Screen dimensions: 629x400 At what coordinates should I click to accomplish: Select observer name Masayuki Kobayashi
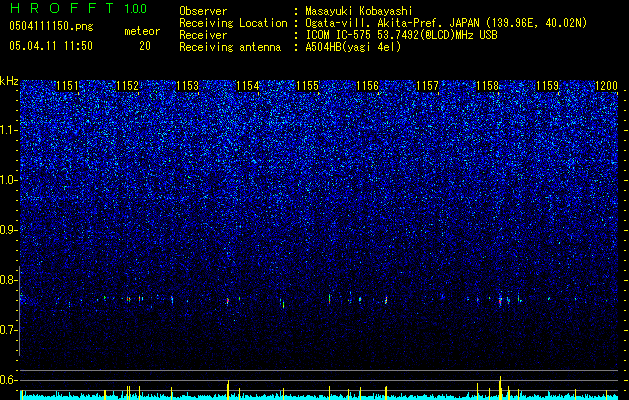[359, 11]
